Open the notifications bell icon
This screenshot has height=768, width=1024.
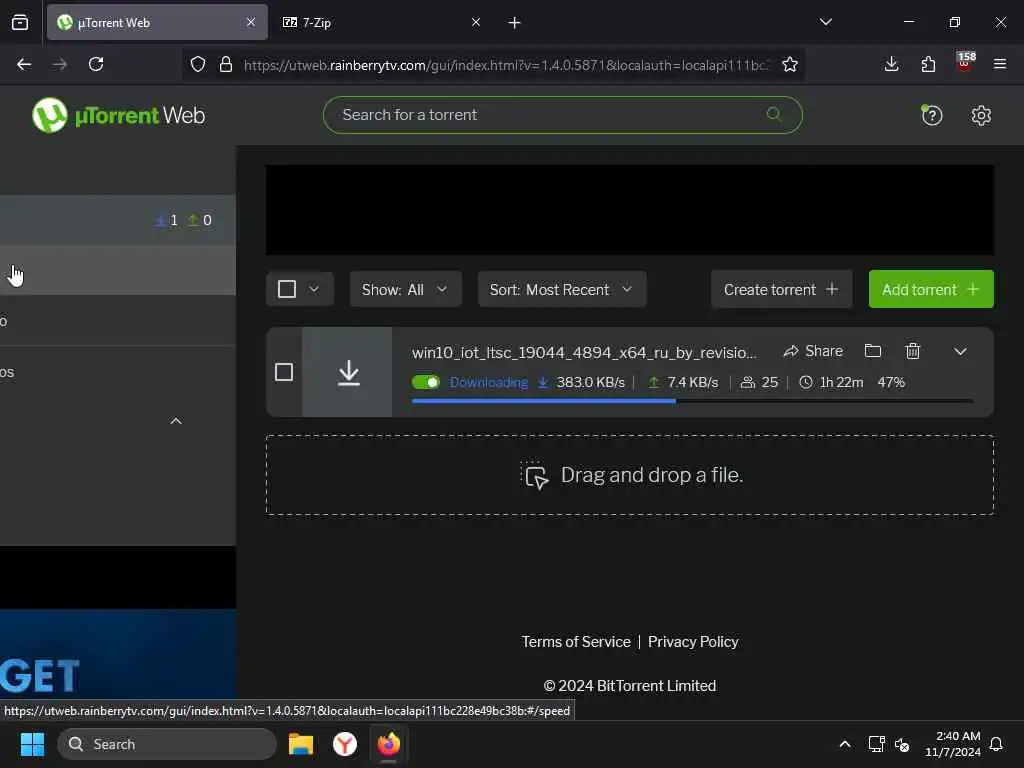(x=996, y=744)
